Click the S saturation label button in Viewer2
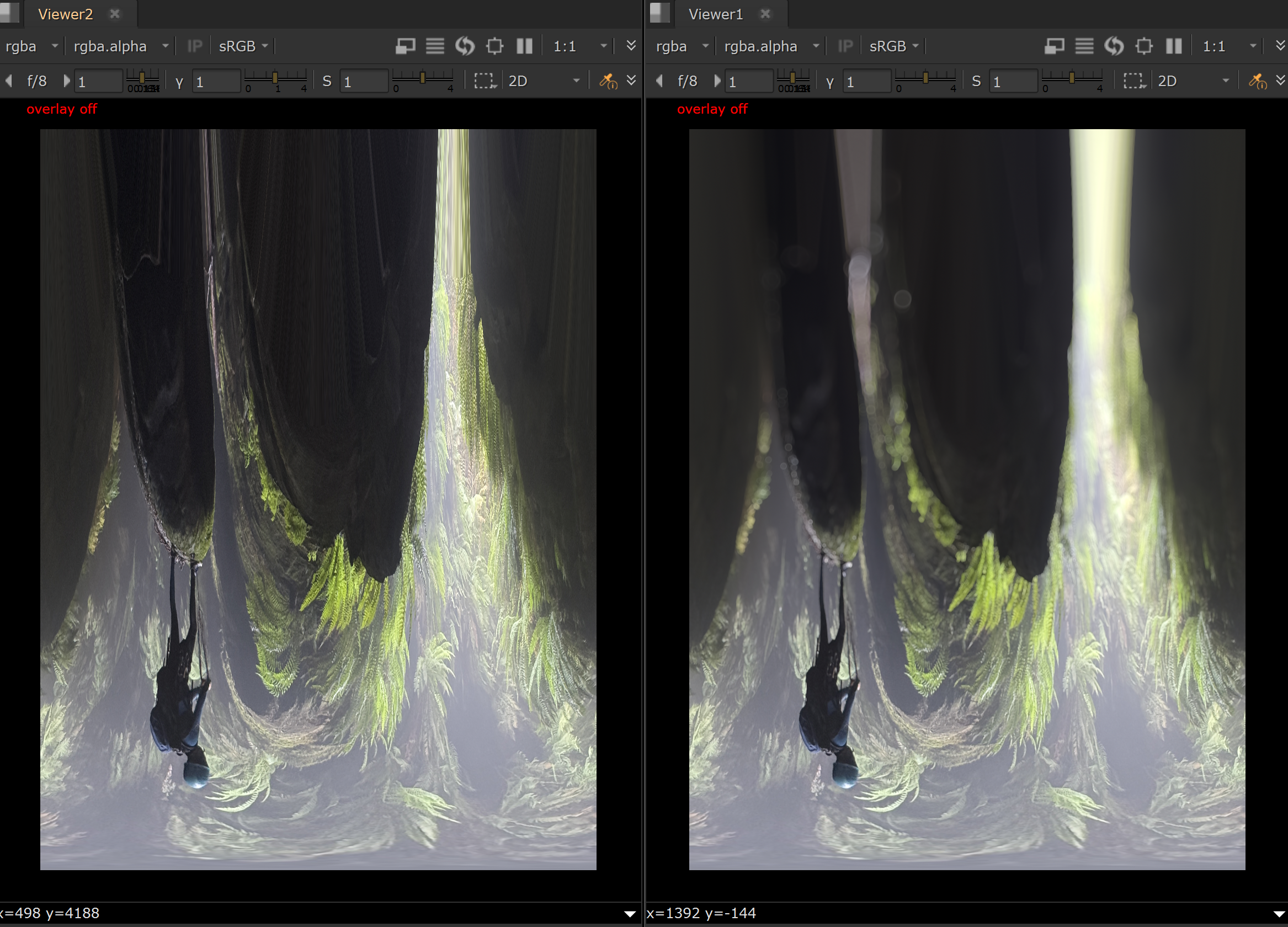The height and width of the screenshot is (927, 1288). [x=327, y=81]
